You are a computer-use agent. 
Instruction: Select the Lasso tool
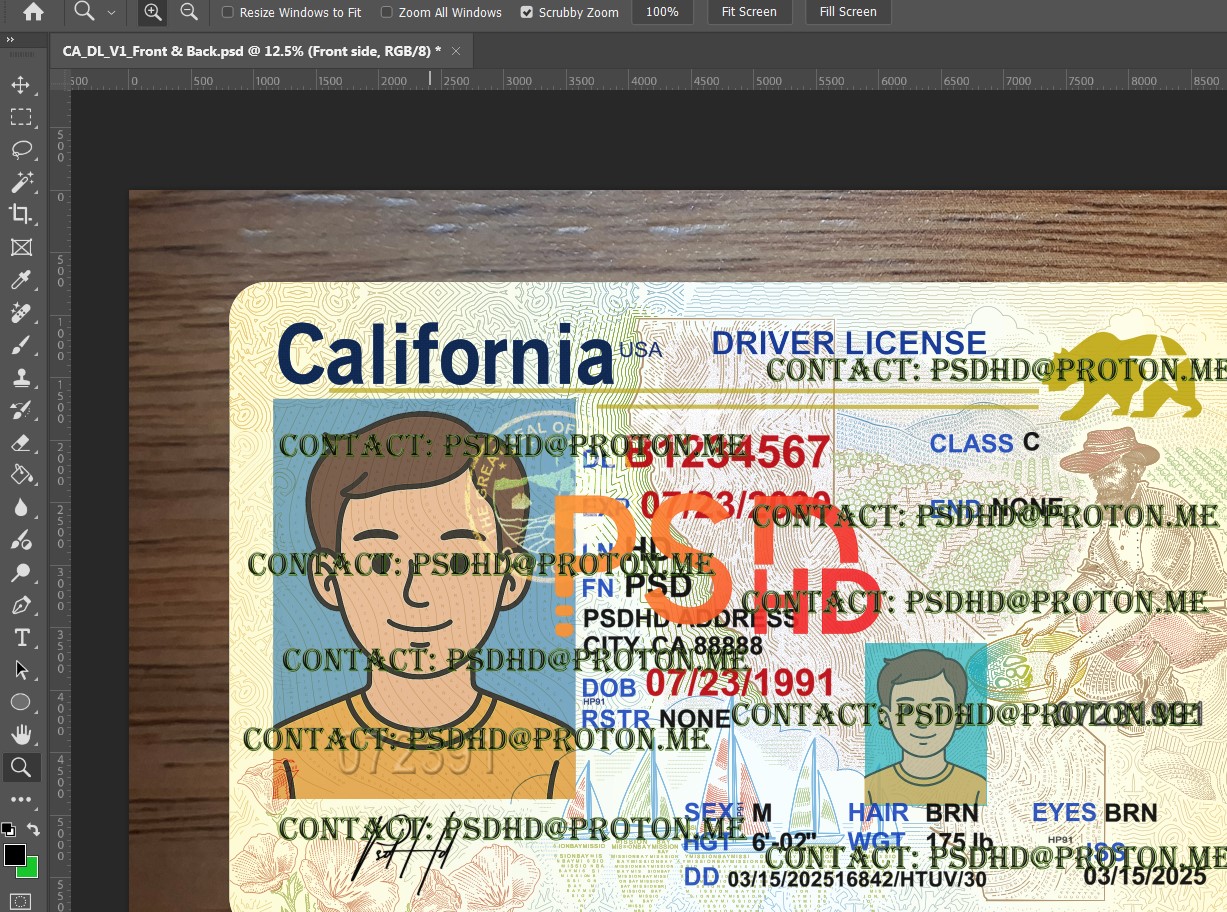pyautogui.click(x=22, y=150)
